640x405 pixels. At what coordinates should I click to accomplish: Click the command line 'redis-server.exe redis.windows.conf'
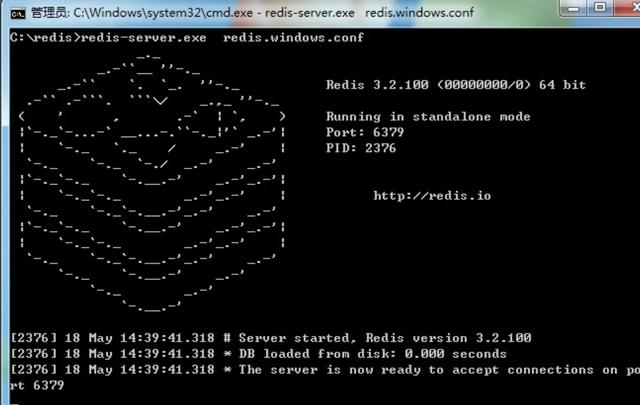(x=222, y=38)
